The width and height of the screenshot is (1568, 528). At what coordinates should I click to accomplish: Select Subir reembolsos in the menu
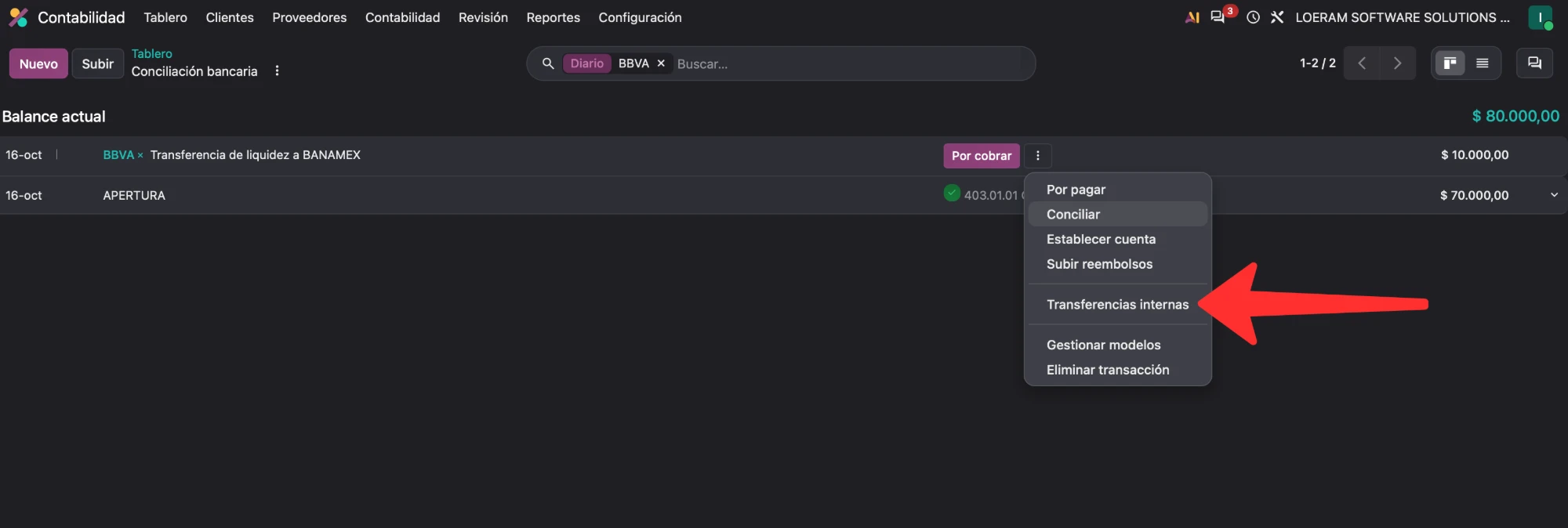[1117, 264]
